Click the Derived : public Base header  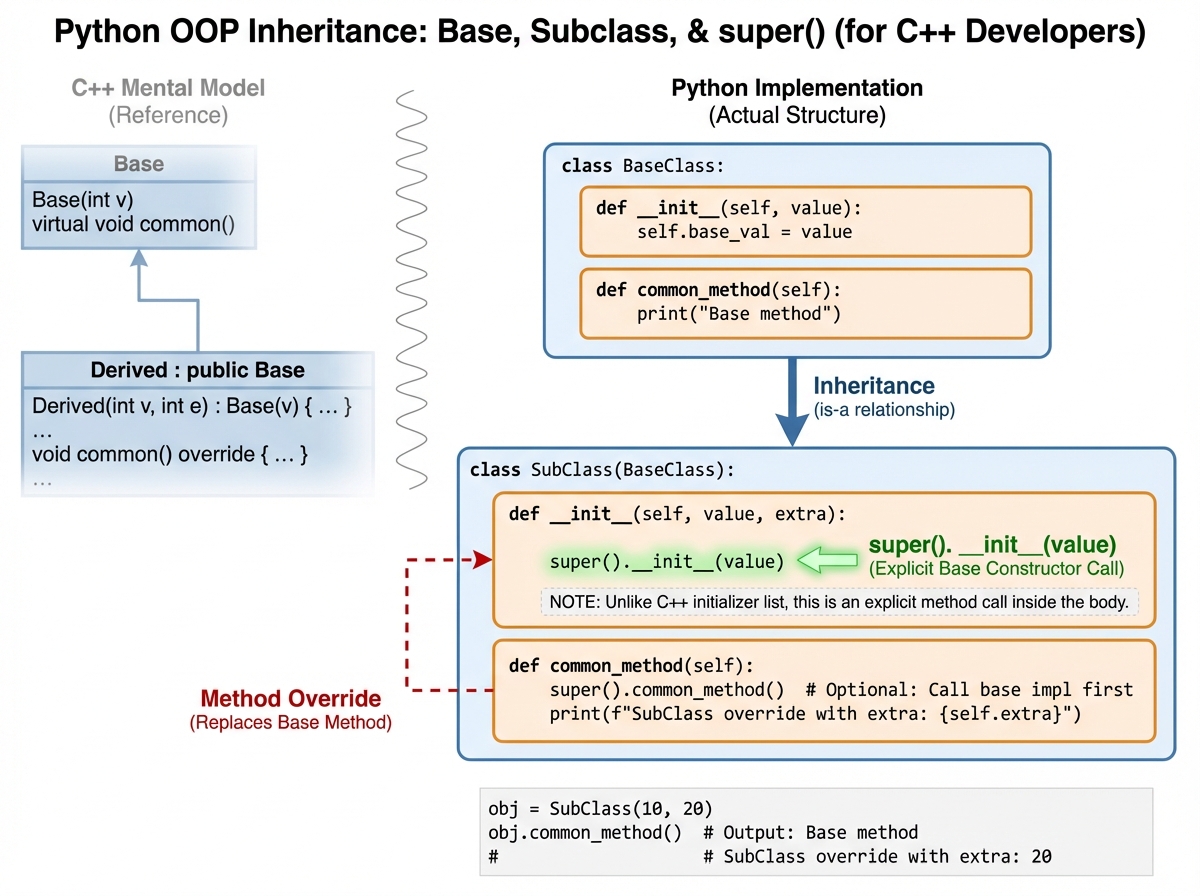(196, 370)
